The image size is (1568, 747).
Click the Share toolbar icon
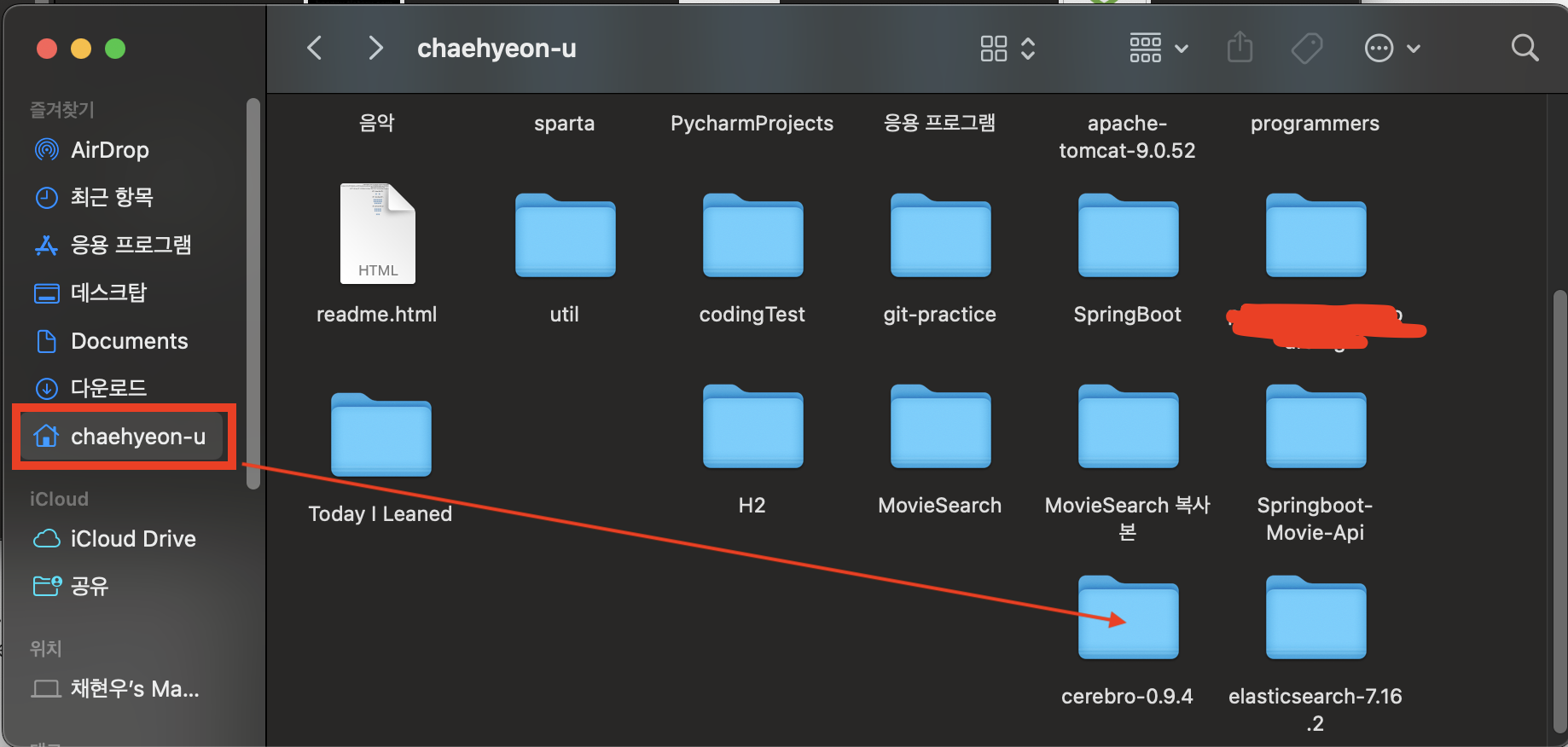pos(1240,48)
